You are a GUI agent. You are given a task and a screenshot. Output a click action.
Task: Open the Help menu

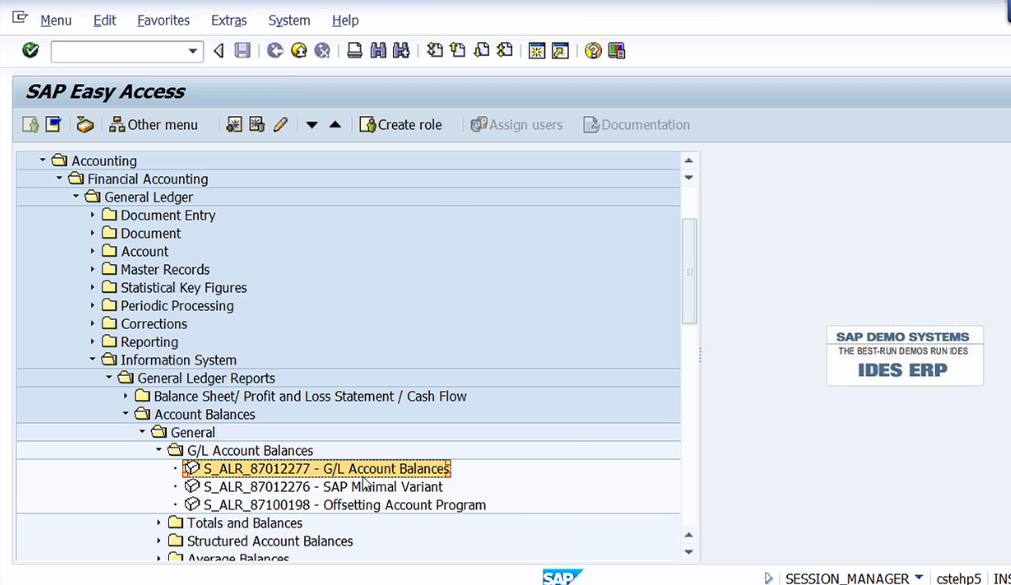click(345, 21)
